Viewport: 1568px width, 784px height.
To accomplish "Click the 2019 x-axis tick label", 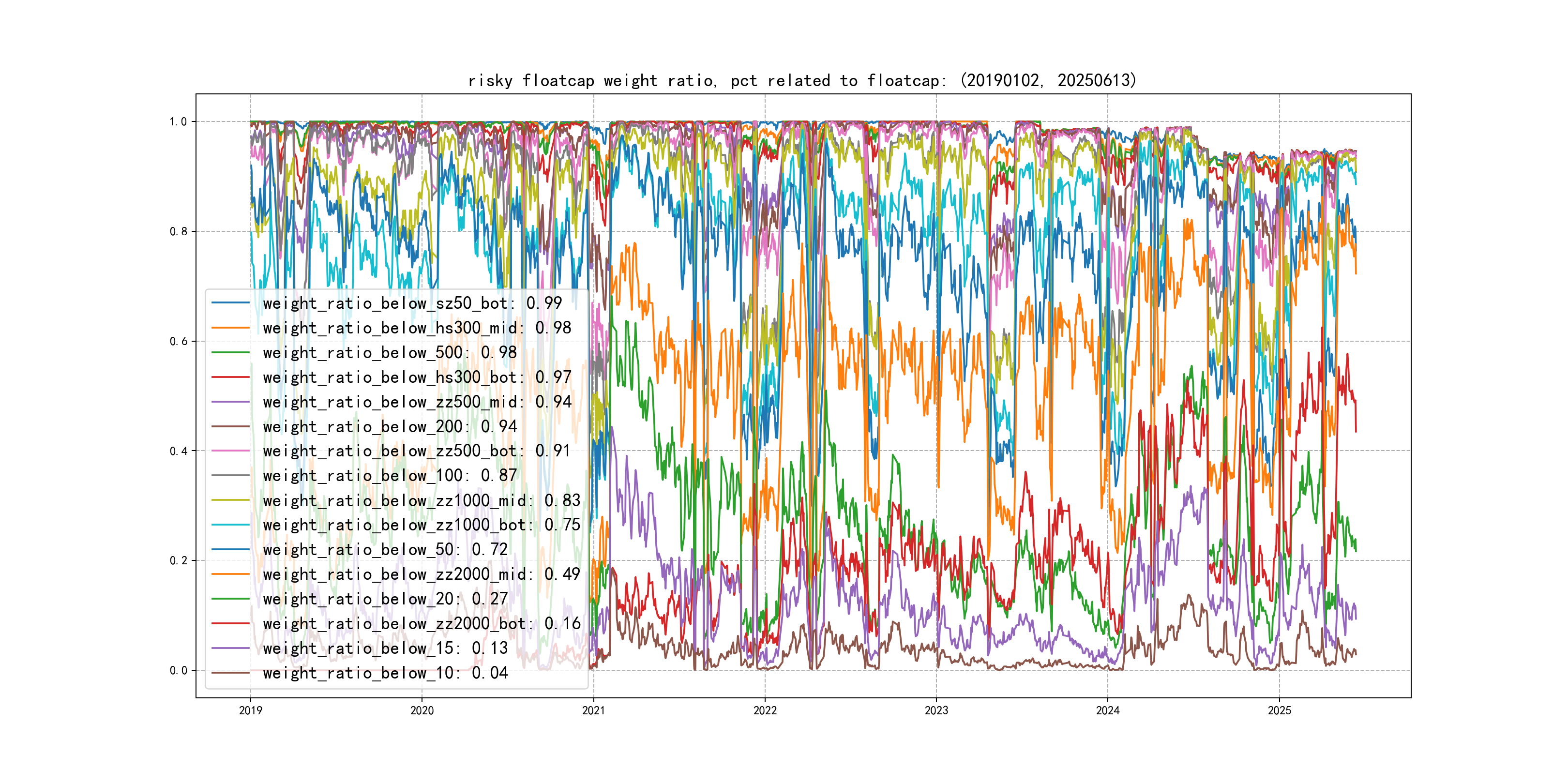I will tap(250, 710).
